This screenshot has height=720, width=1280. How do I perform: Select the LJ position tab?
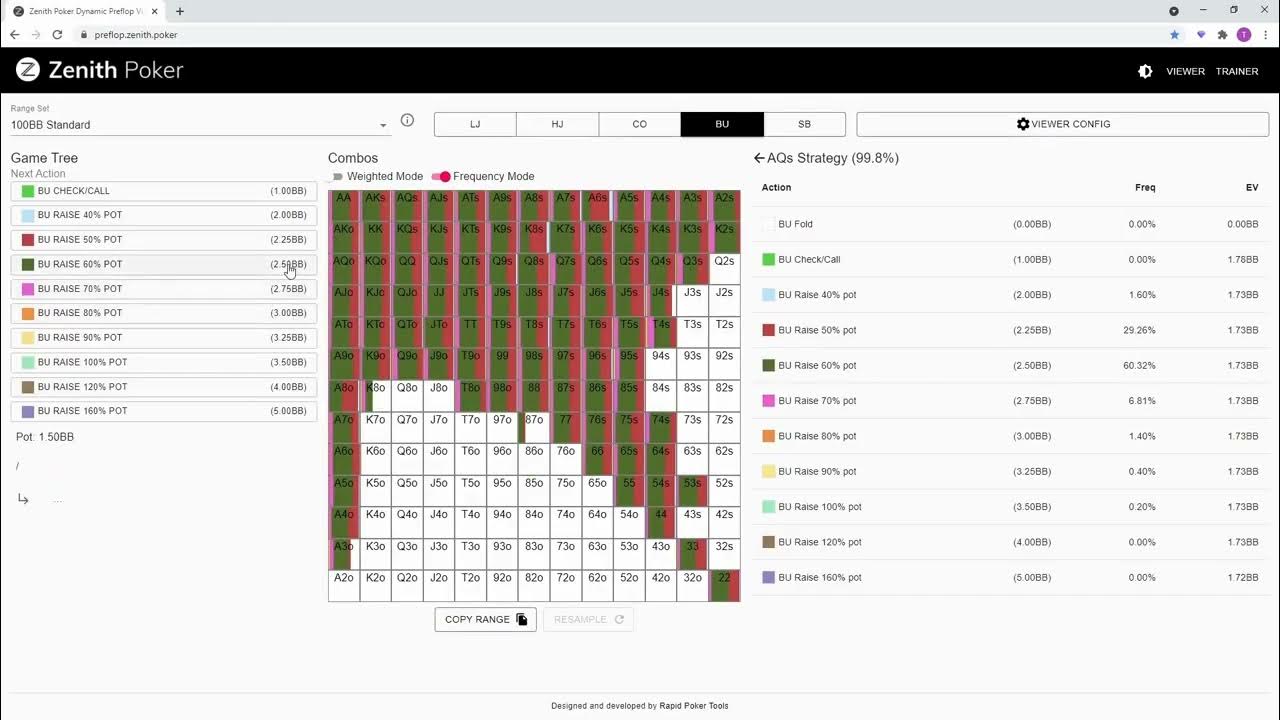coord(475,124)
